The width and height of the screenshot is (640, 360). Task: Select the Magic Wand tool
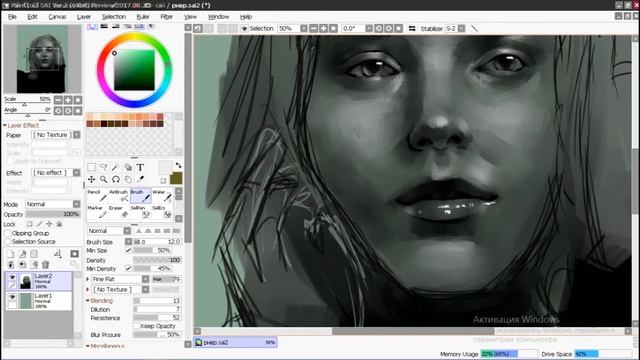tap(116, 167)
